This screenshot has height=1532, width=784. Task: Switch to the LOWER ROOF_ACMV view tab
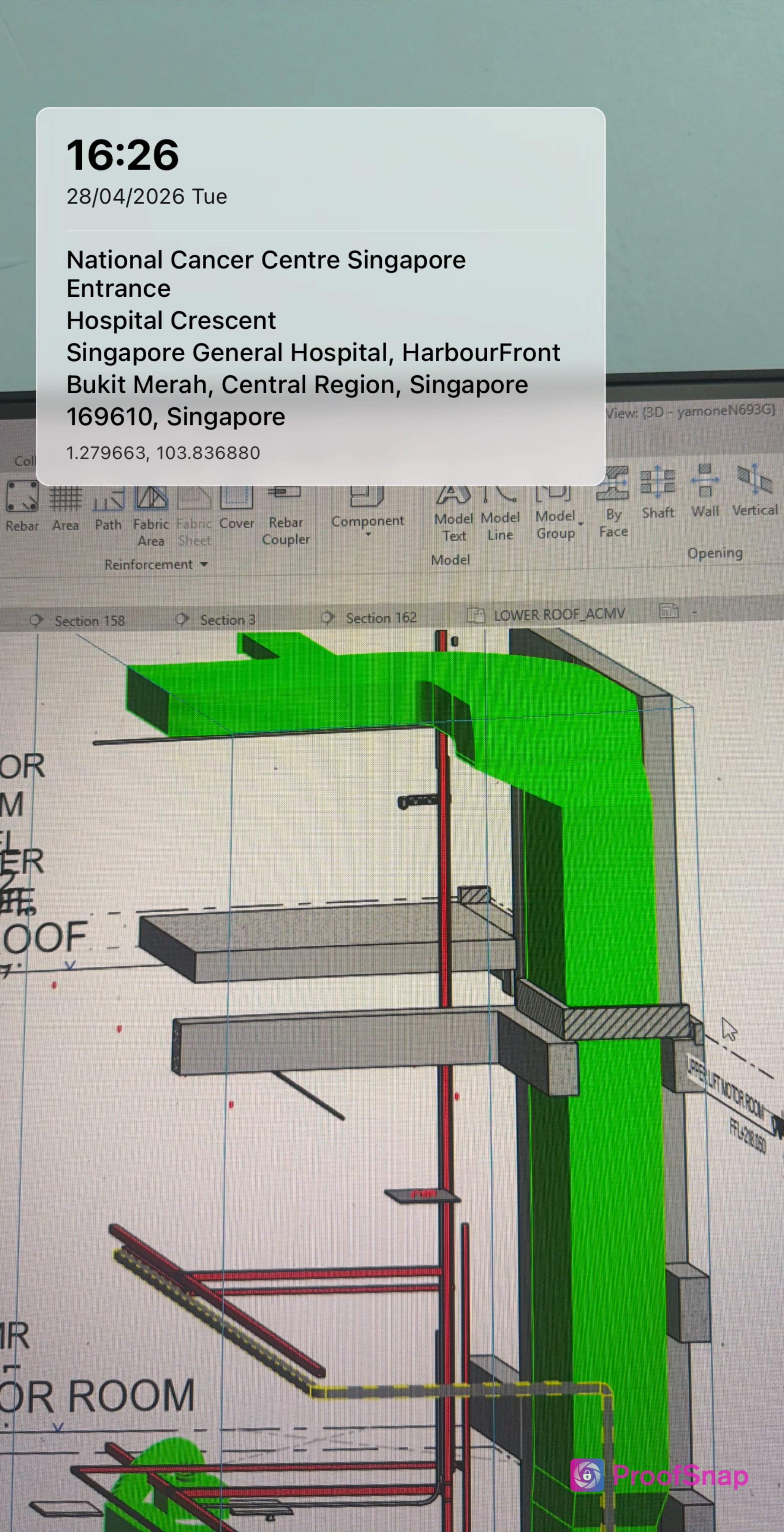(546, 614)
